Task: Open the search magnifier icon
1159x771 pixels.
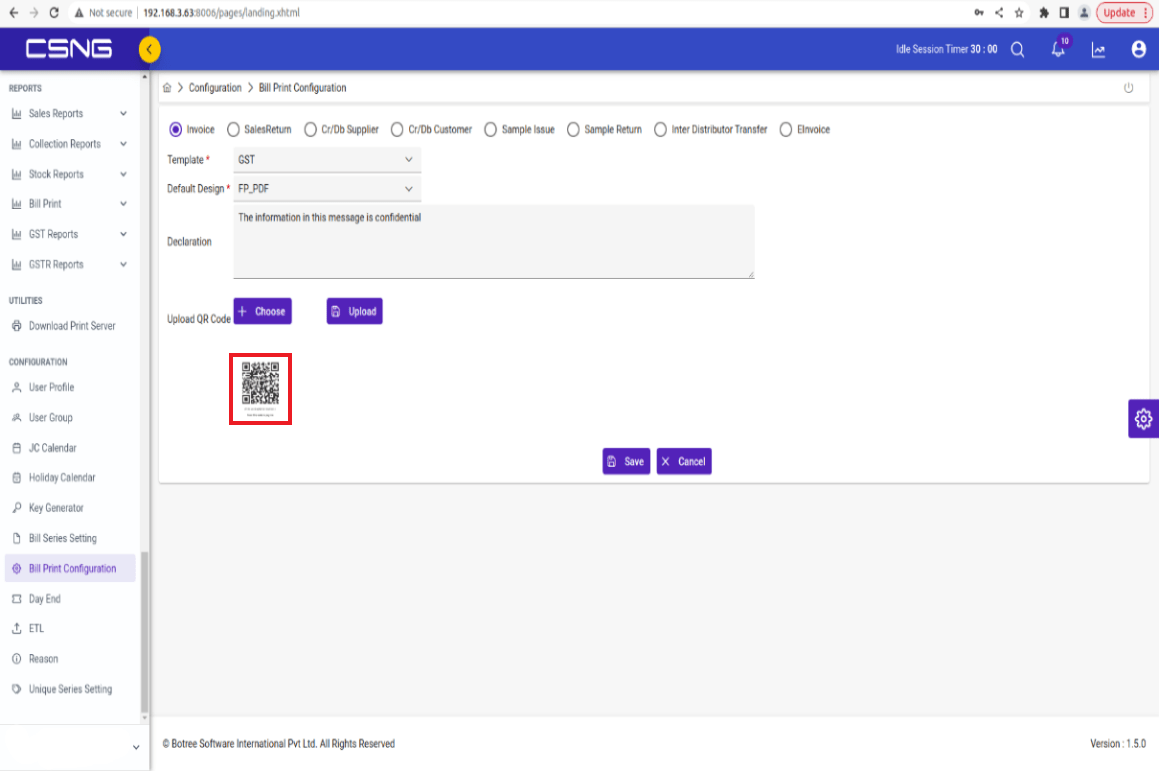Action: click(1018, 50)
